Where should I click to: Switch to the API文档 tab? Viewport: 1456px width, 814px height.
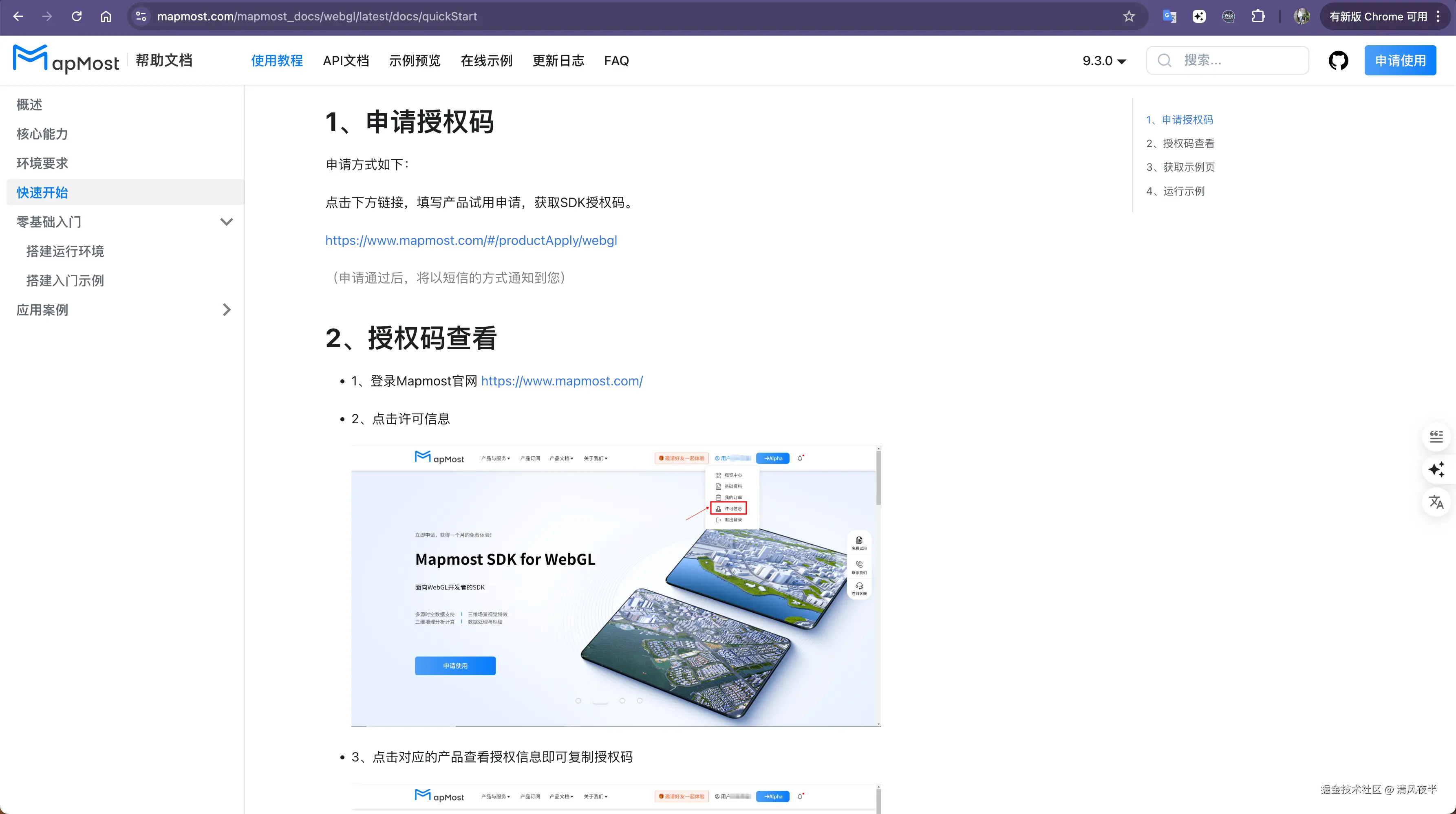pyautogui.click(x=346, y=60)
